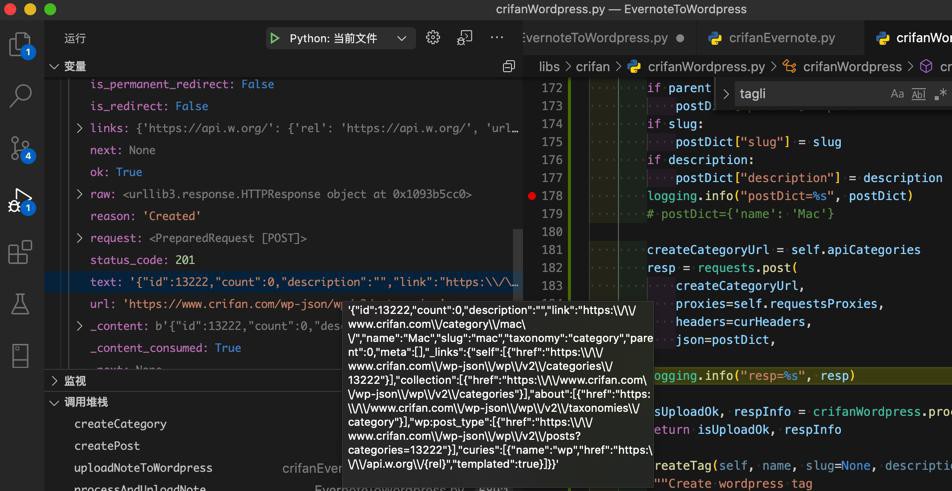Screen dimensions: 952x491
Task: Open the Explorer view in activity bar
Action: pos(21,45)
